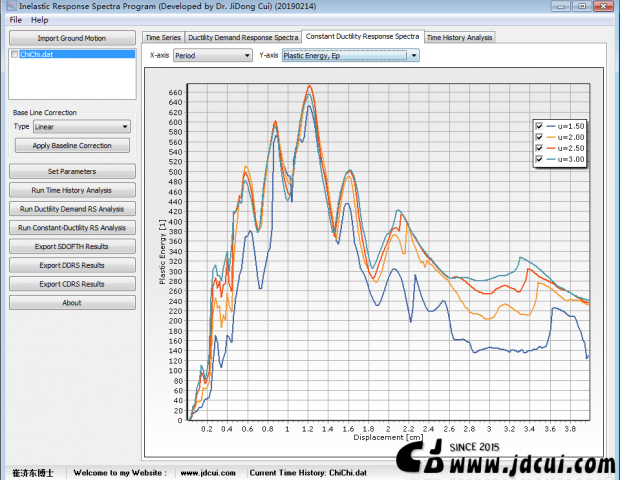Click the app icon in title bar

point(9,6)
